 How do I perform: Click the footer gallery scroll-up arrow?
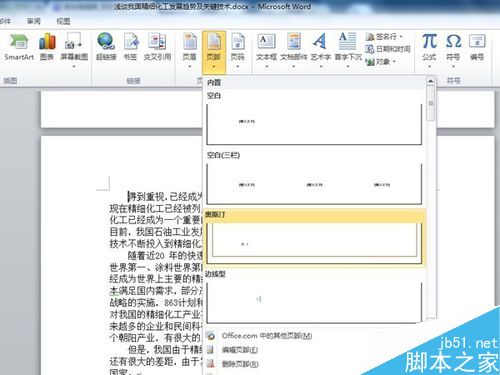click(431, 81)
